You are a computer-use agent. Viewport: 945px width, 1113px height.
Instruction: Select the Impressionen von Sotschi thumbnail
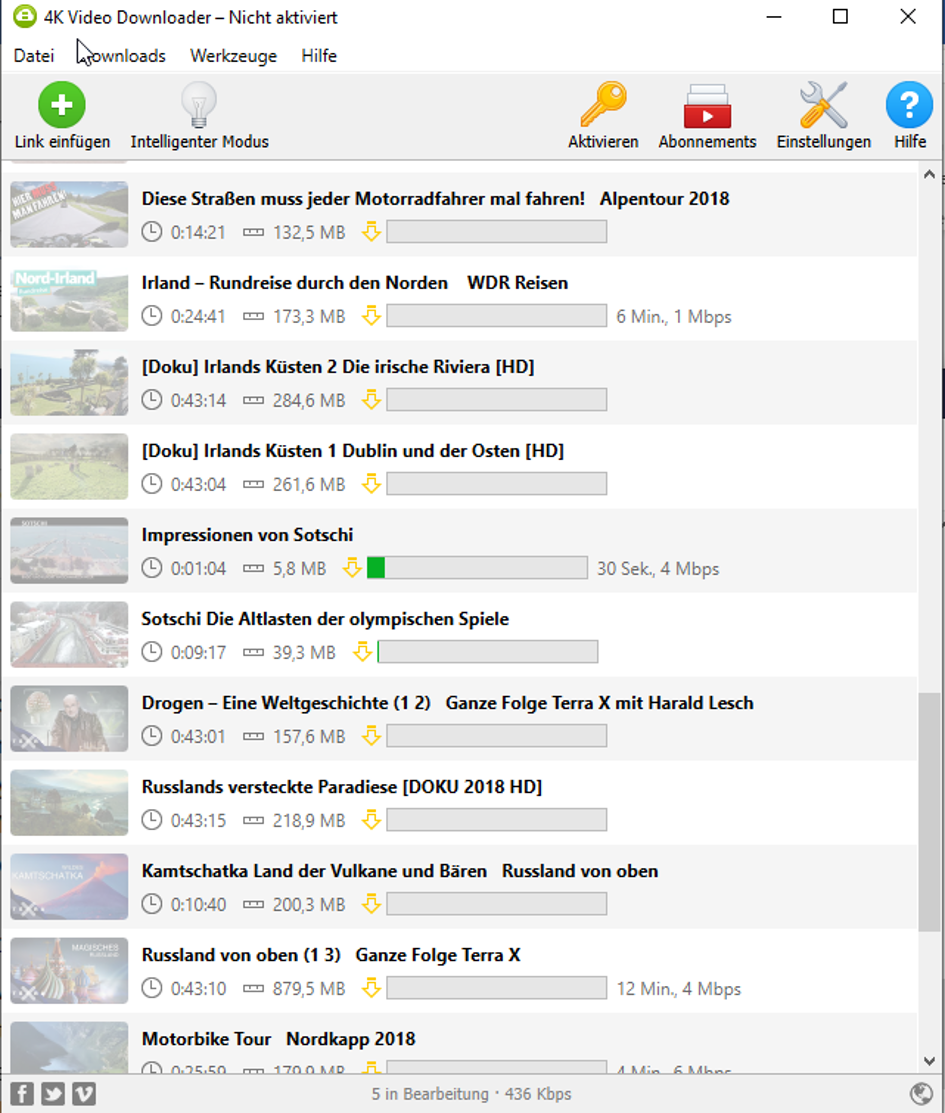(x=69, y=551)
